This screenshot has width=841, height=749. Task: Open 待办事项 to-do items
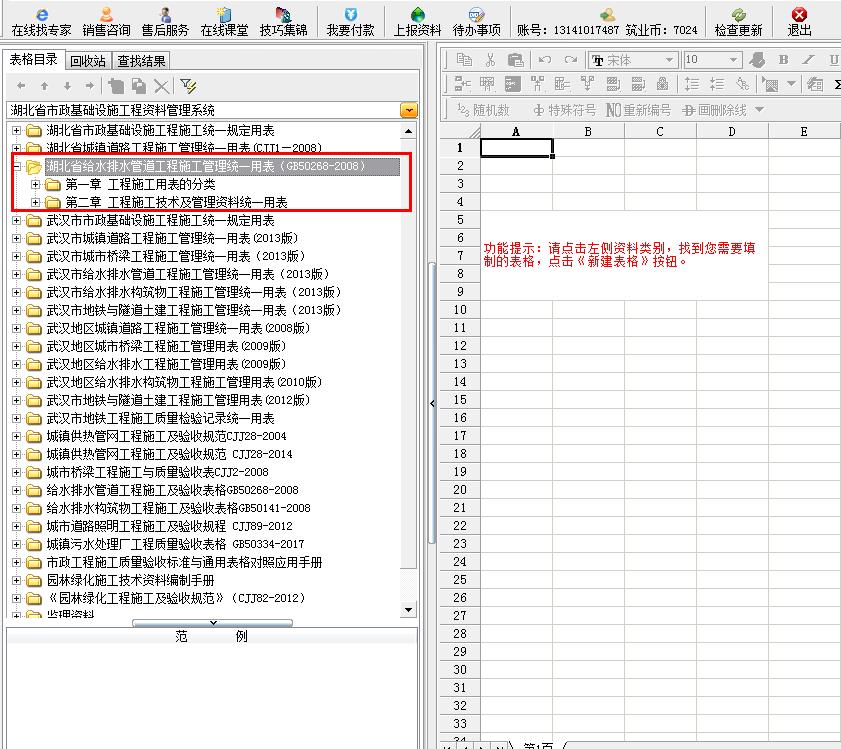(476, 21)
